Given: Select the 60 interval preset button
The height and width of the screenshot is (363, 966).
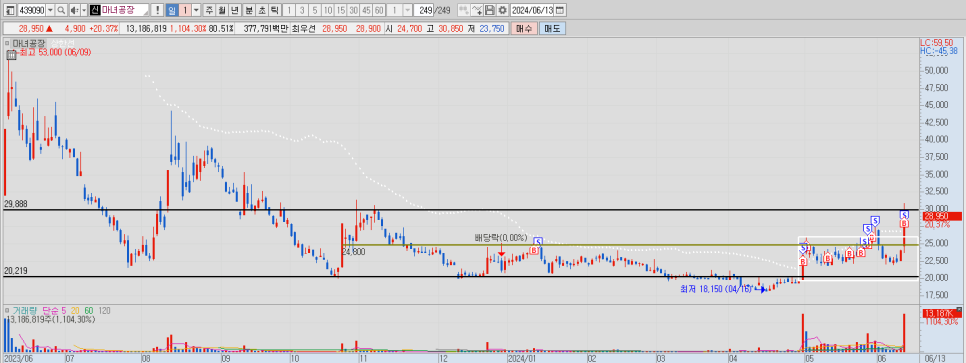Looking at the screenshot, I should [x=379, y=10].
